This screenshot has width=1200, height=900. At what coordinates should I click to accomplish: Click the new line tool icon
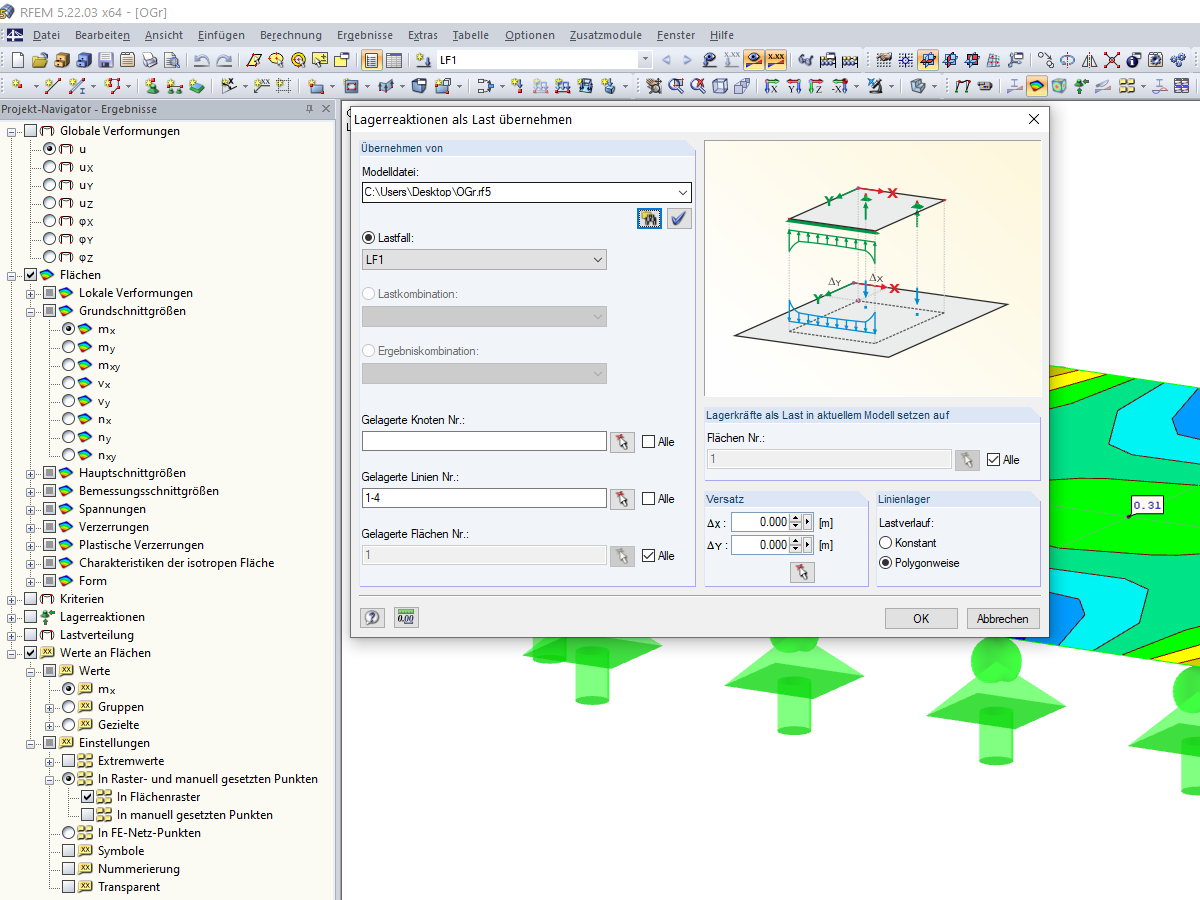pyautogui.click(x=53, y=86)
